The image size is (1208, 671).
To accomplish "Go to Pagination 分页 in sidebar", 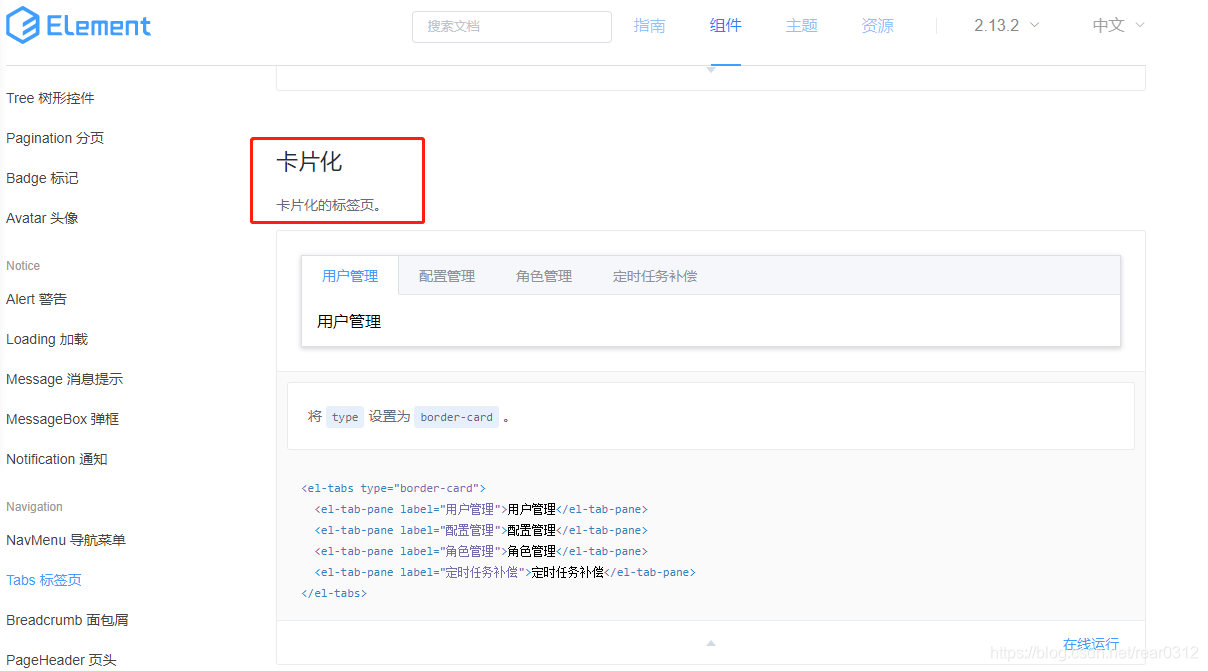I will pos(55,138).
